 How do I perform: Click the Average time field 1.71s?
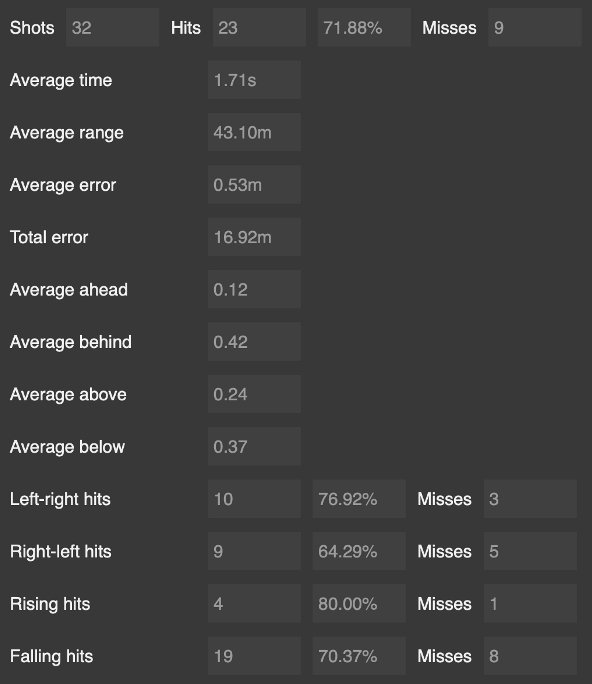(x=254, y=80)
